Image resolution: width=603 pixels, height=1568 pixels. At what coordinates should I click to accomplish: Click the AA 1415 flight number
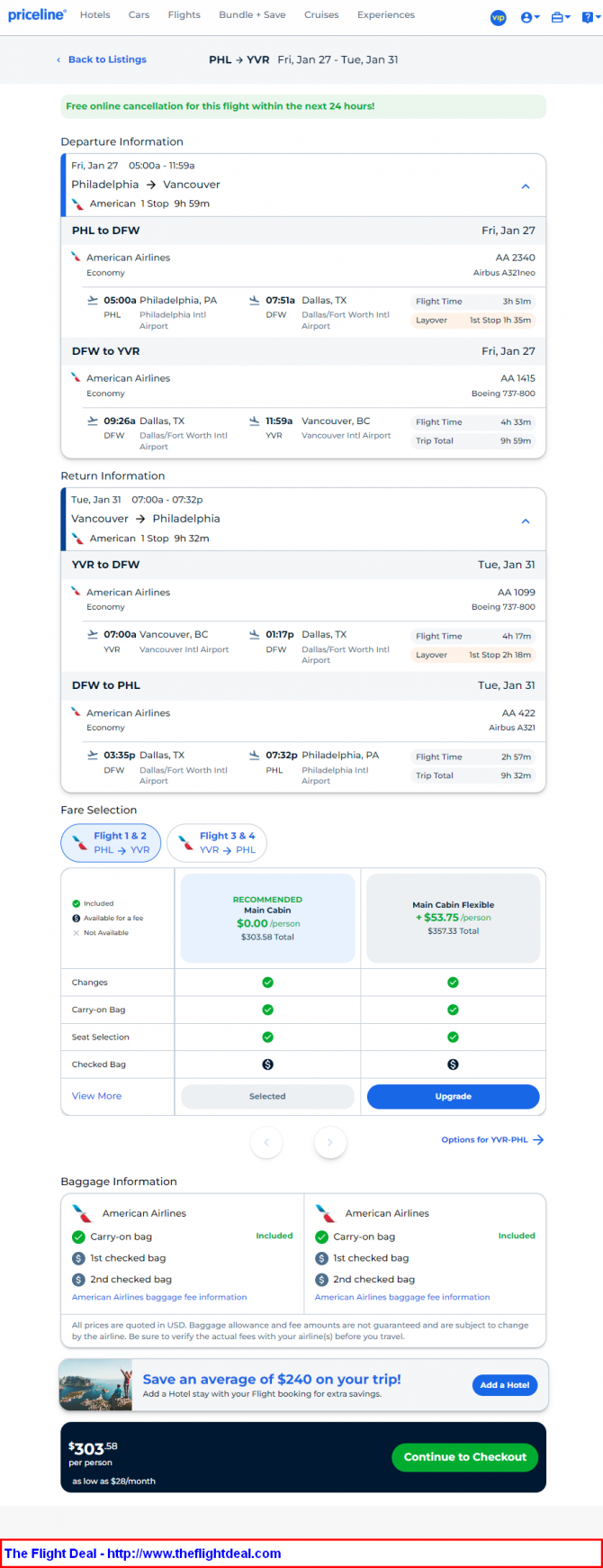coord(517,378)
